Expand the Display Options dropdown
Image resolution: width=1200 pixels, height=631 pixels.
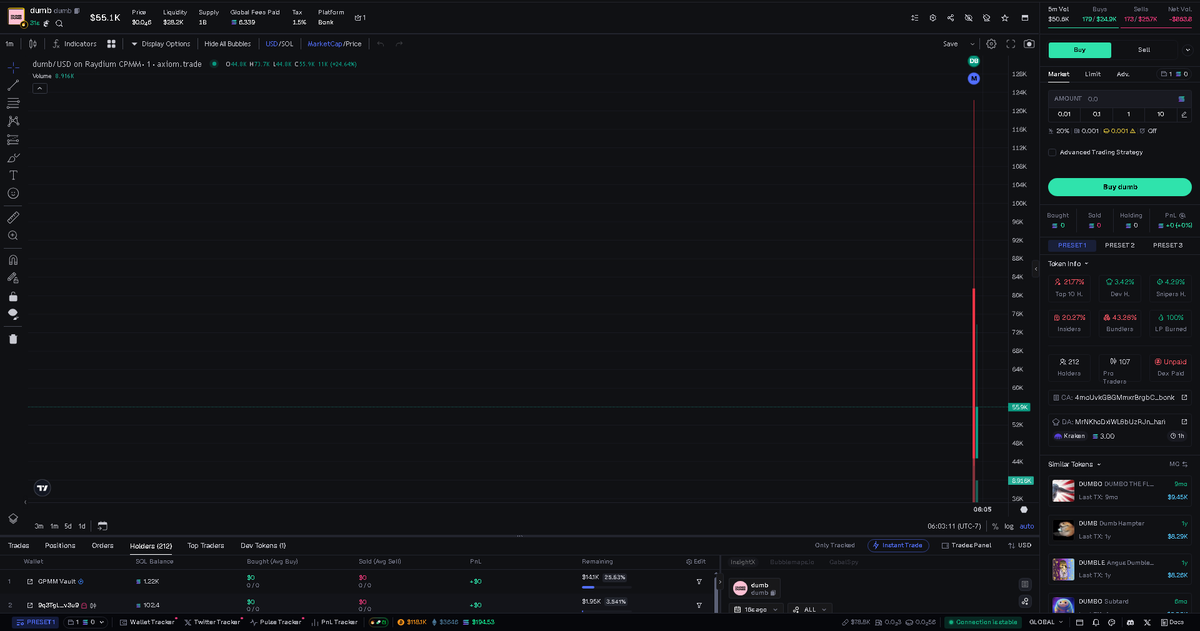(x=160, y=44)
